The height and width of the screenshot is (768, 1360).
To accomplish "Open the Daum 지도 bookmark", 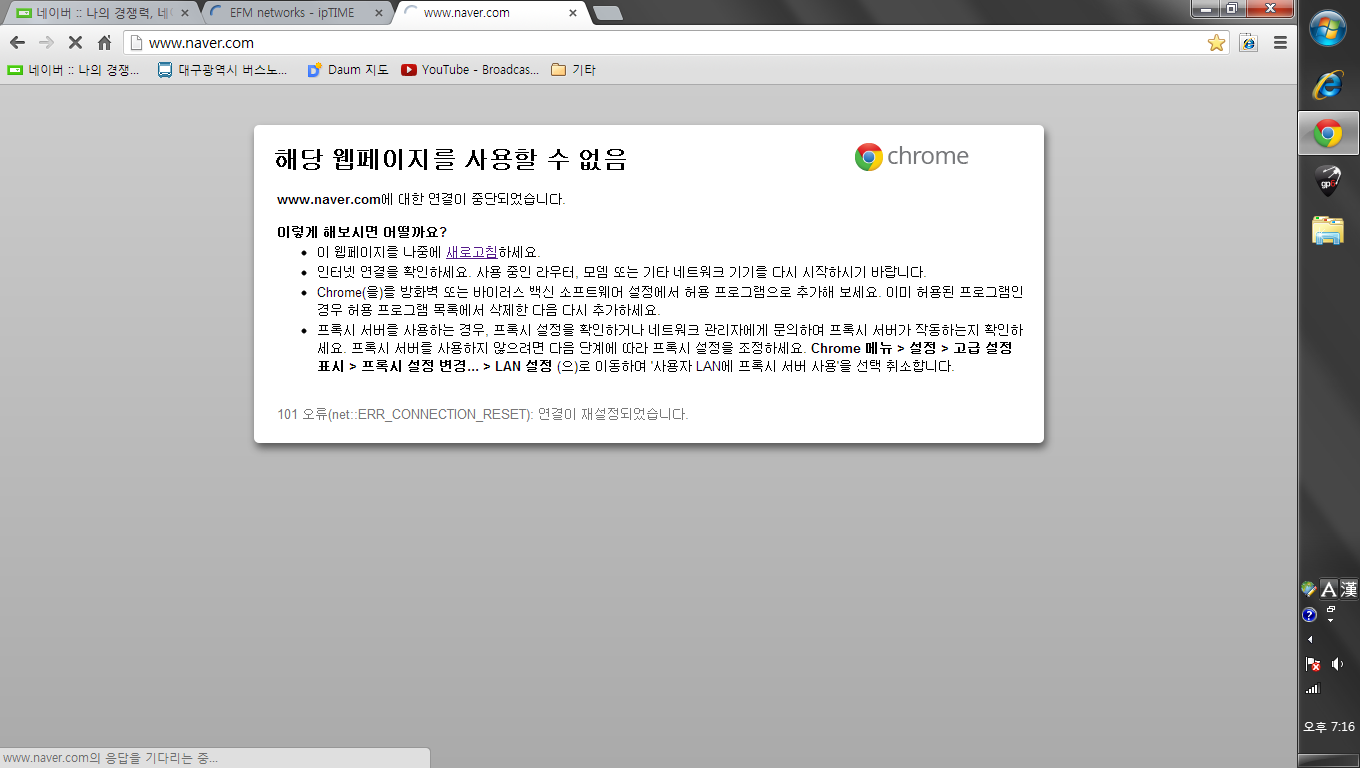I will (348, 70).
